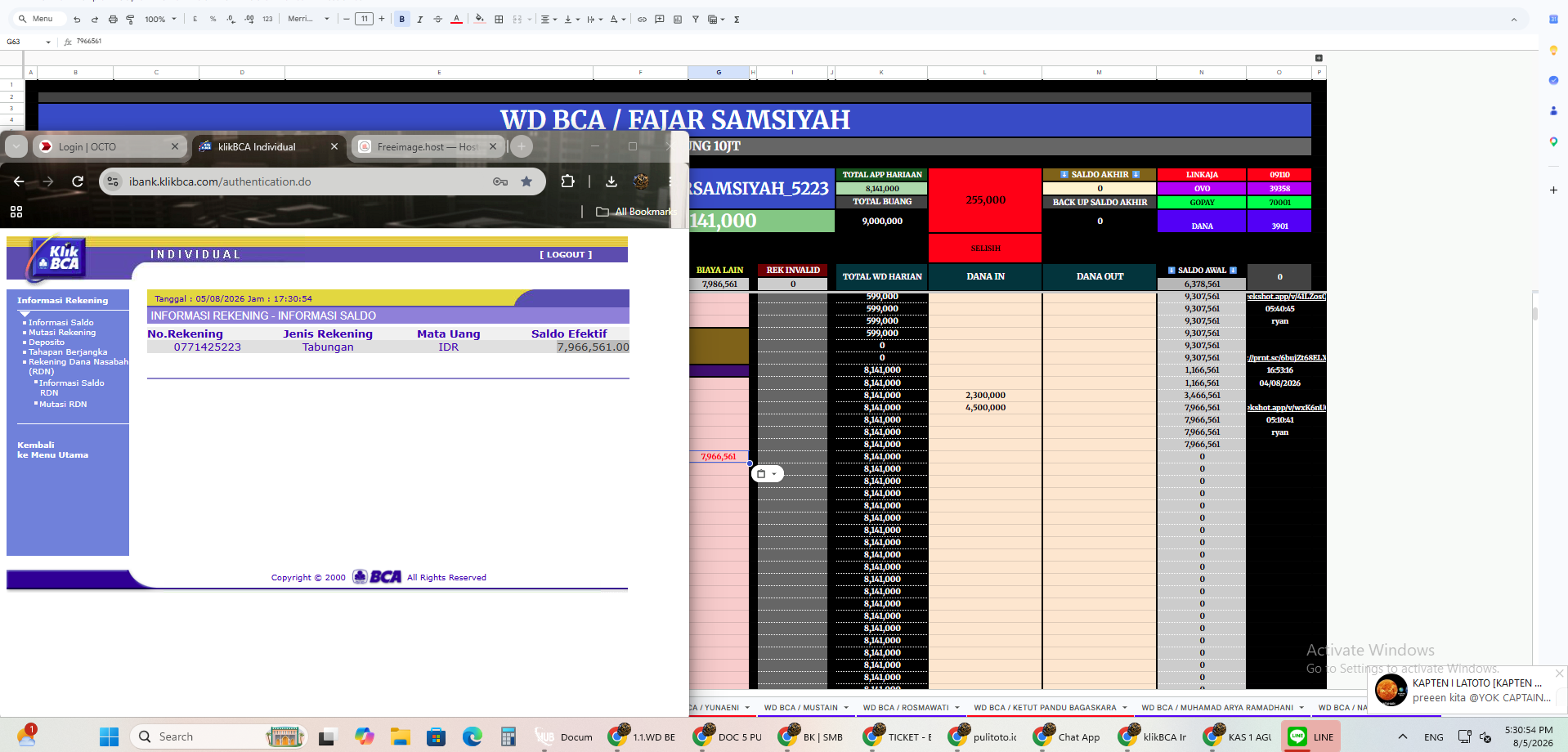
Task: Expand the horizontal align options
Action: [548, 19]
